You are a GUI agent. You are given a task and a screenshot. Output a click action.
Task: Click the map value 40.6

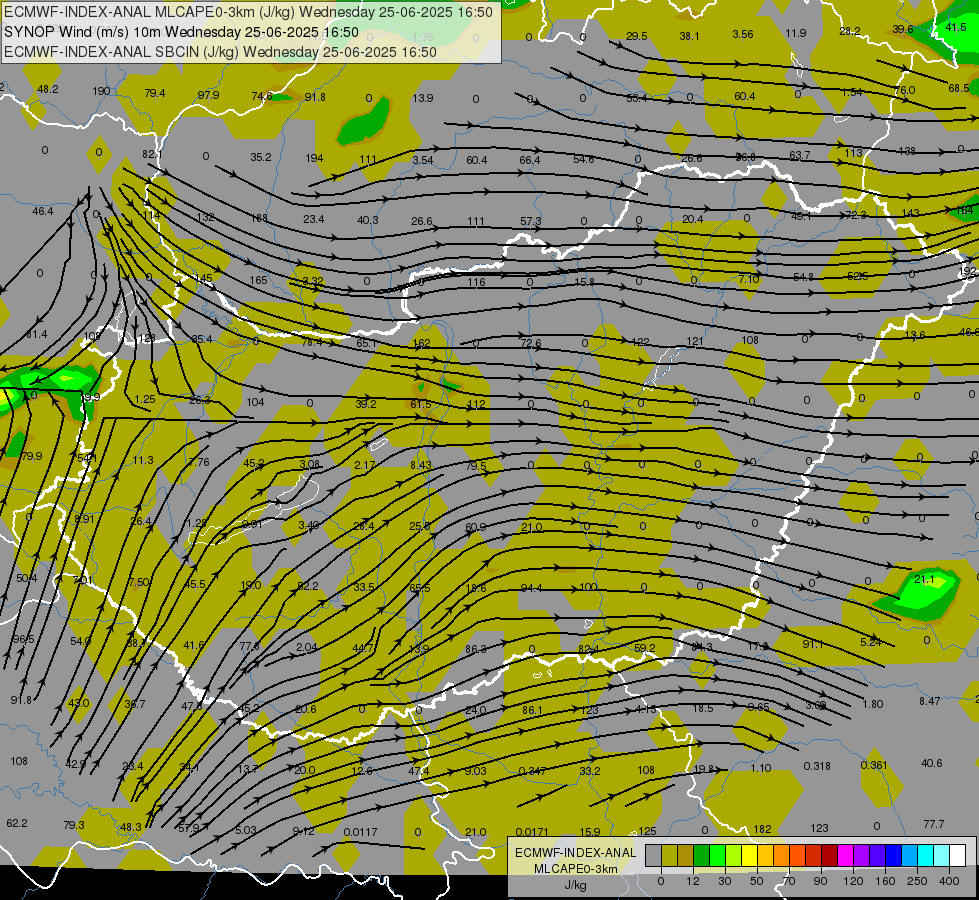(x=932, y=763)
